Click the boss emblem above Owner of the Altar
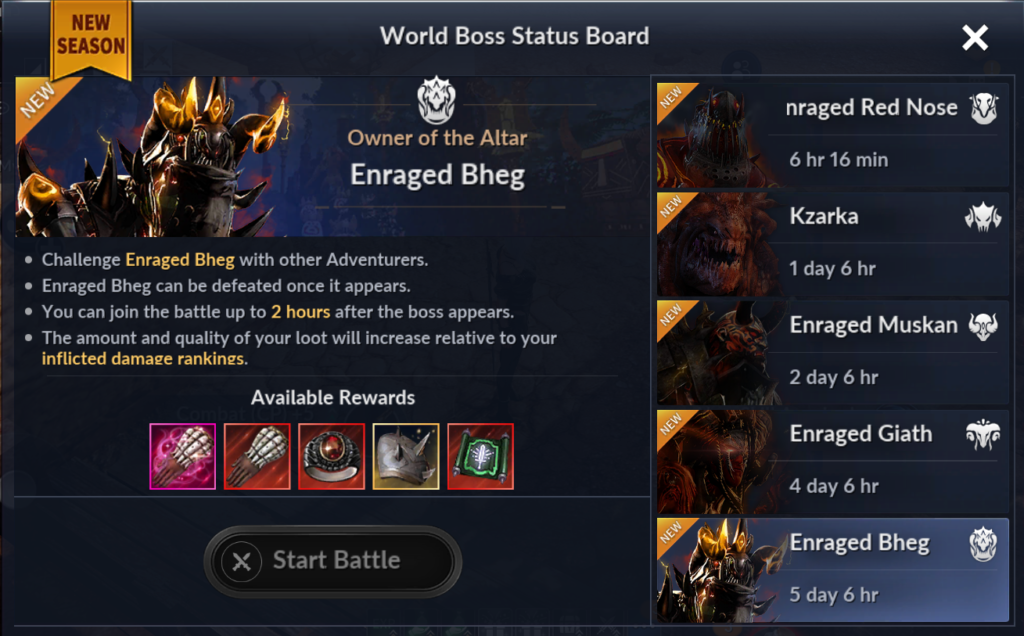 pyautogui.click(x=436, y=100)
